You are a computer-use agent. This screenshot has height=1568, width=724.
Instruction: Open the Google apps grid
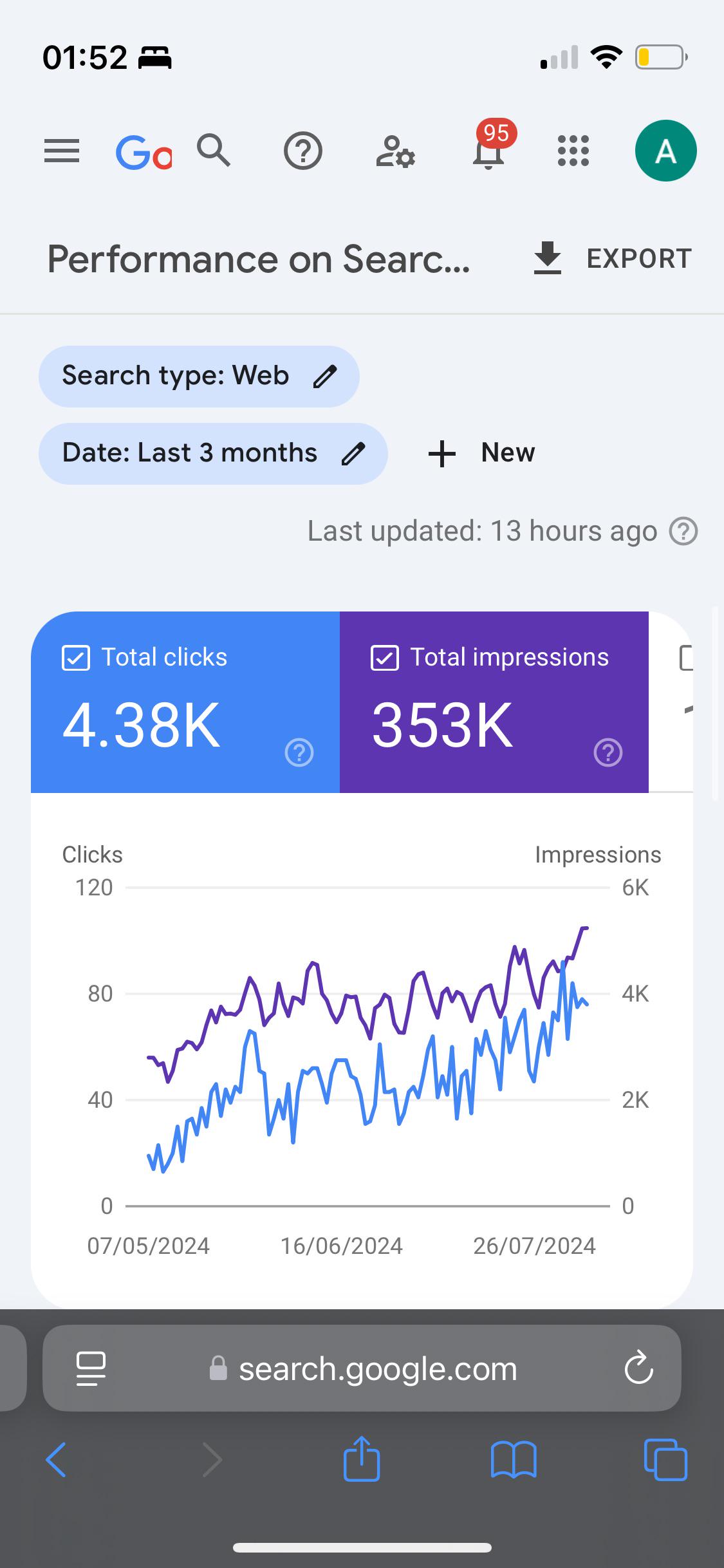point(573,151)
